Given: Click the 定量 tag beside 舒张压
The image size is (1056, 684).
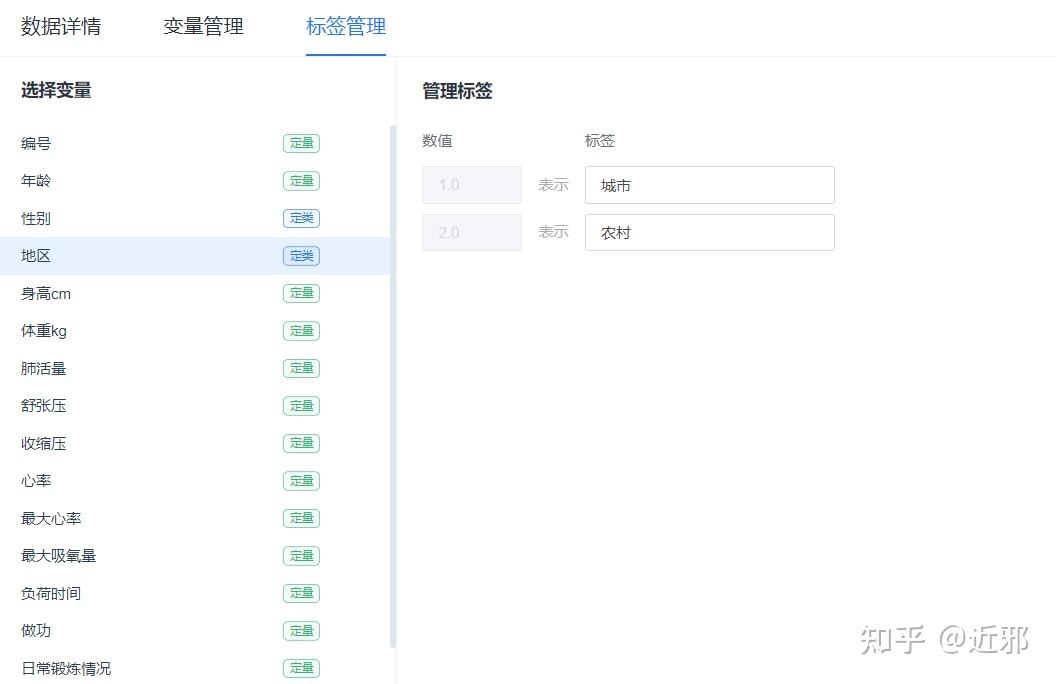Looking at the screenshot, I should point(301,406).
